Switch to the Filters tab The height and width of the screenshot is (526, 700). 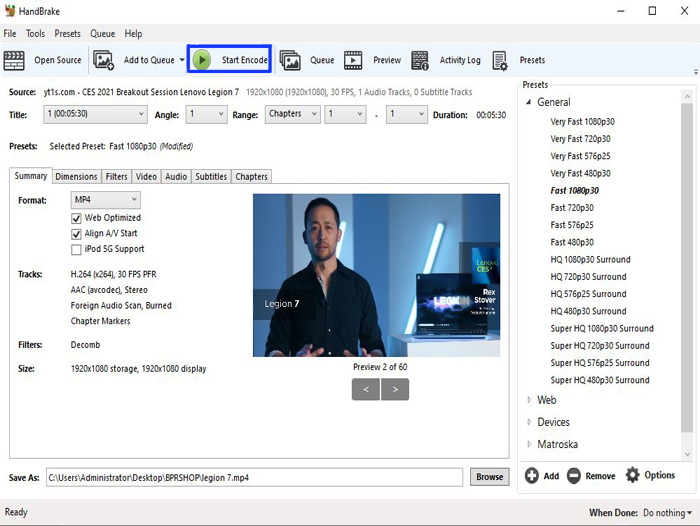tap(117, 177)
